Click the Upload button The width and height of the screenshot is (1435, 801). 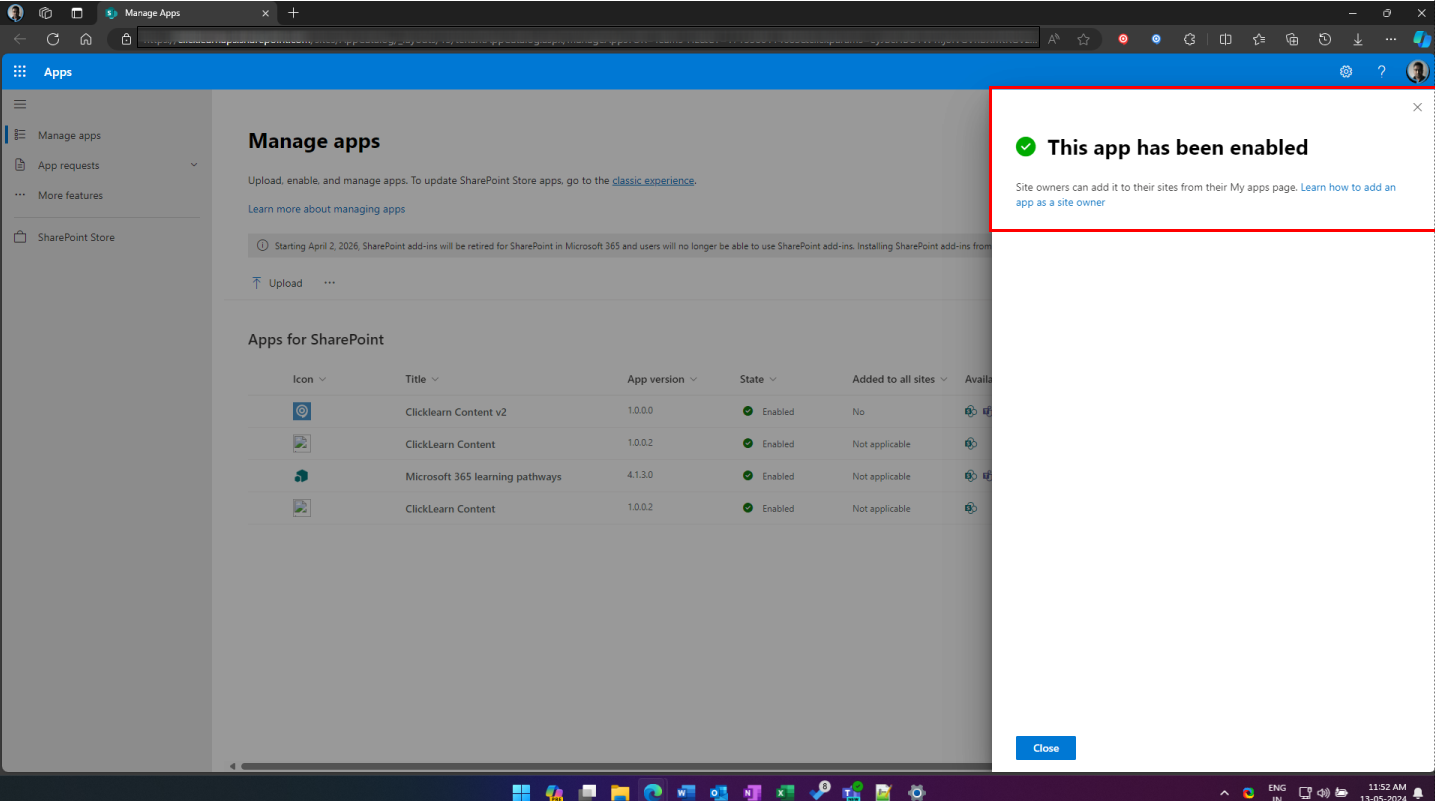pos(277,283)
